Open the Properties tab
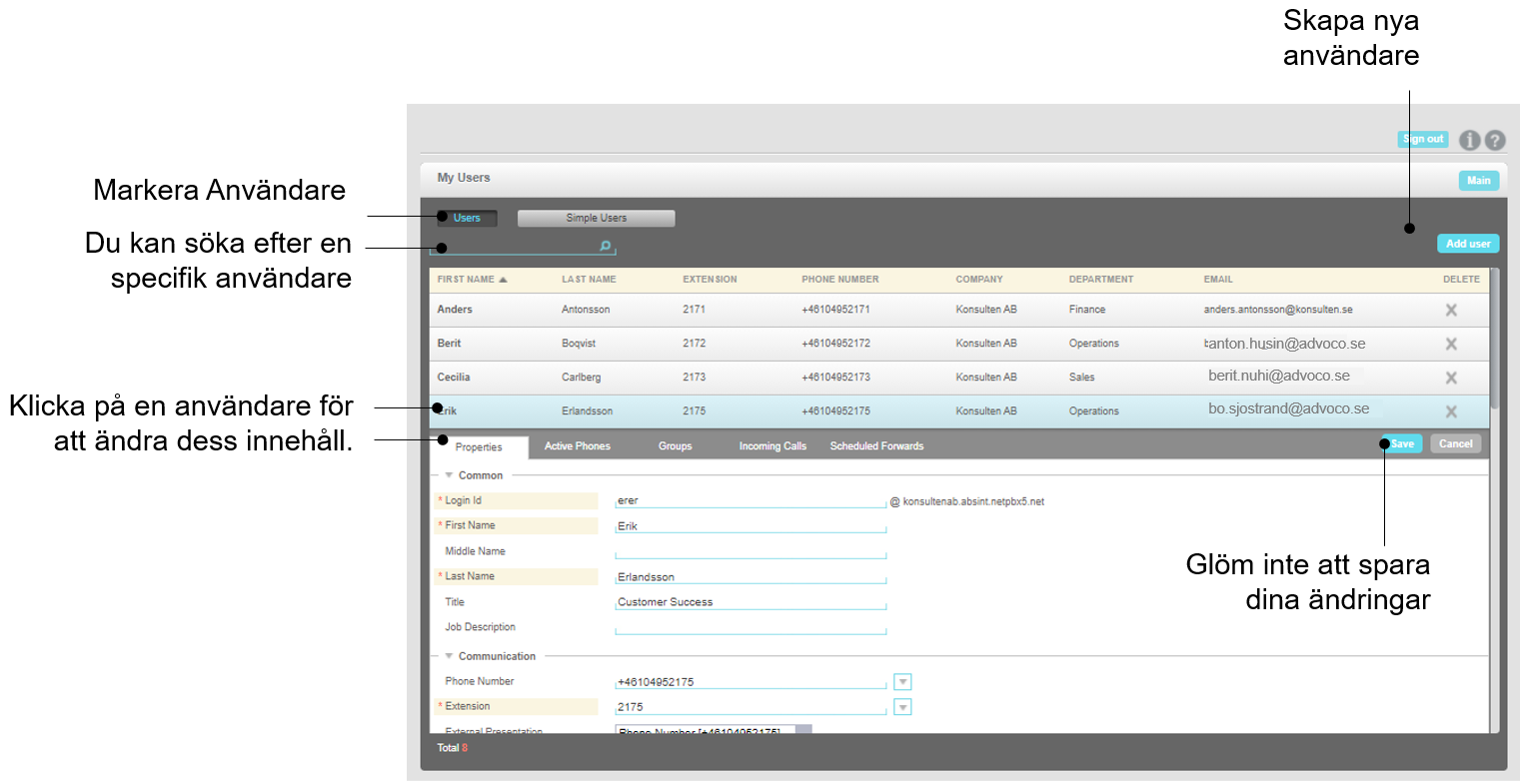1522x784 pixels. pos(479,447)
